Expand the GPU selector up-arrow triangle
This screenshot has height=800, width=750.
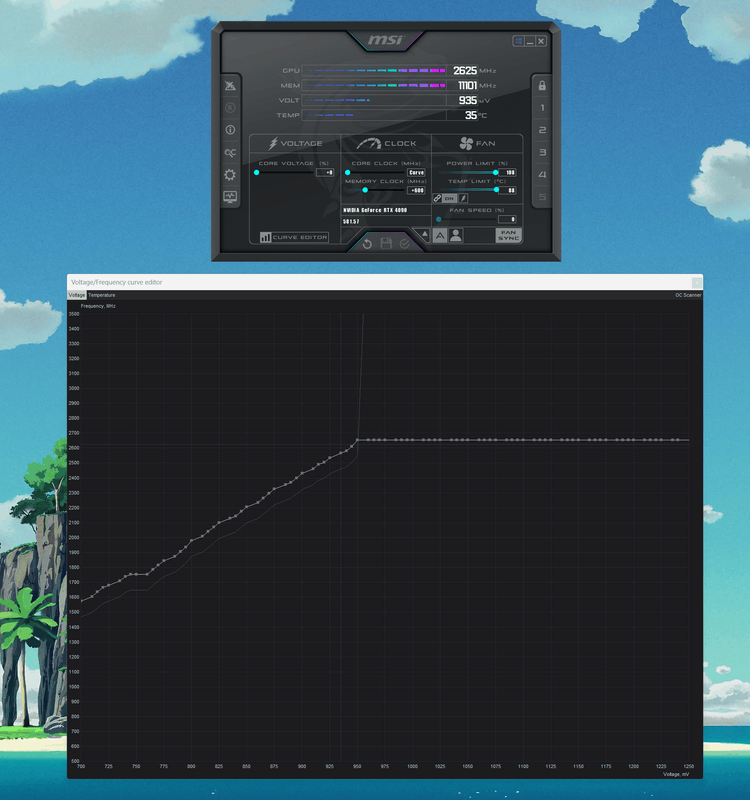point(424,234)
